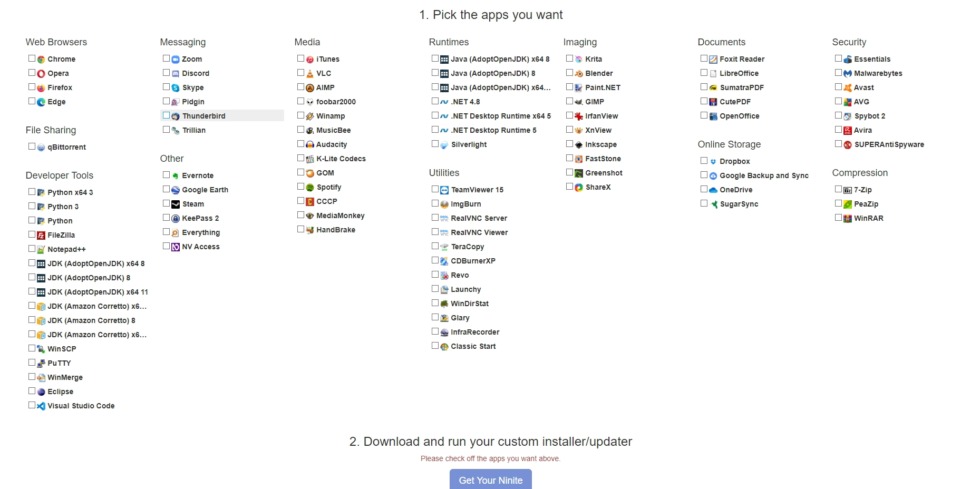Click the HandBrake icon
The width and height of the screenshot is (980, 489).
310,230
